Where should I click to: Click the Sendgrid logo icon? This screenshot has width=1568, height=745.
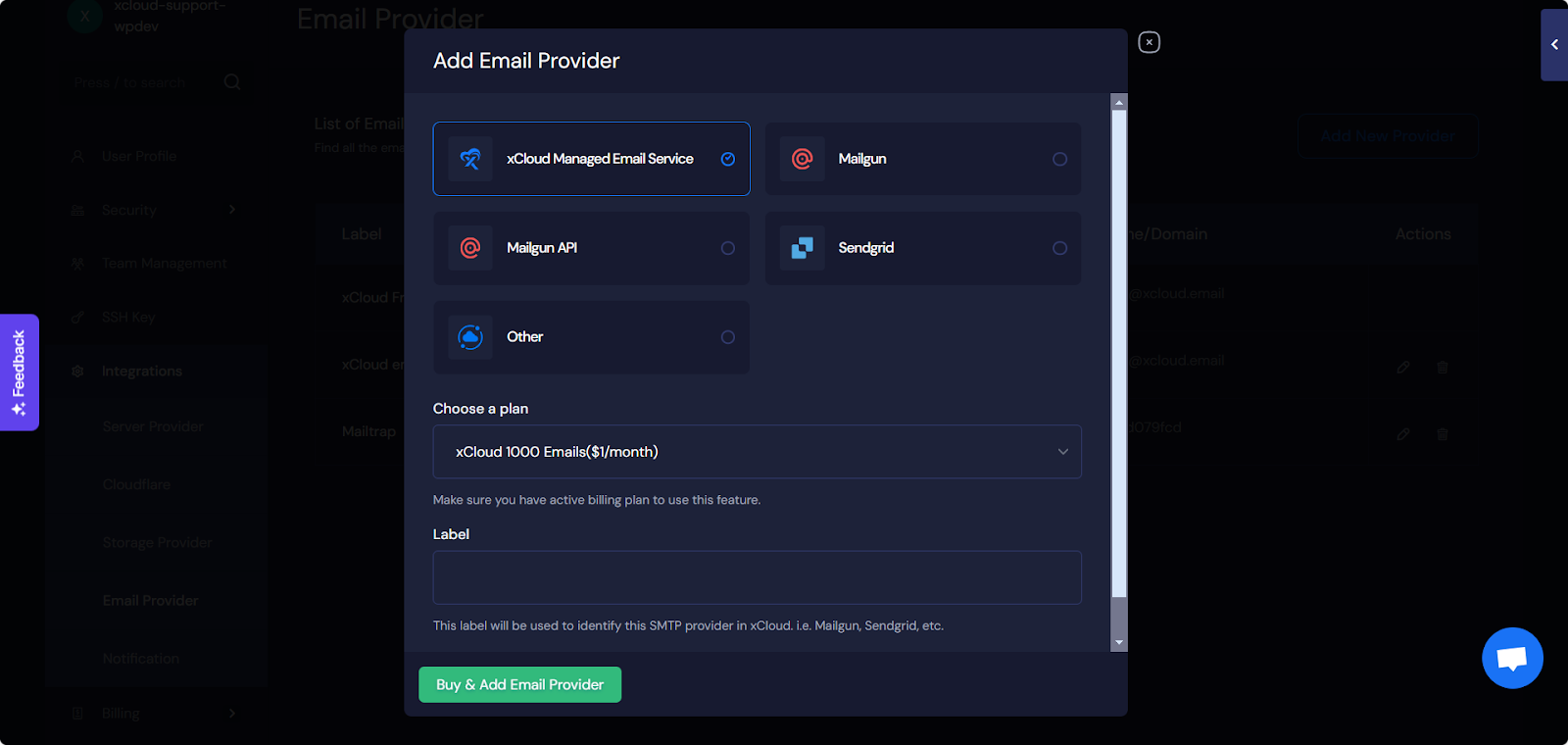(x=802, y=248)
